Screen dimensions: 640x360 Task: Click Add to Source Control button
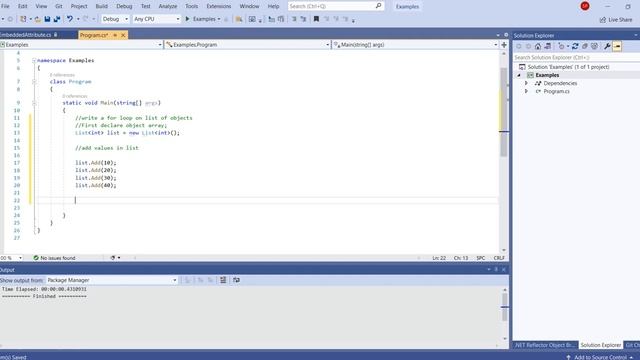(600, 357)
